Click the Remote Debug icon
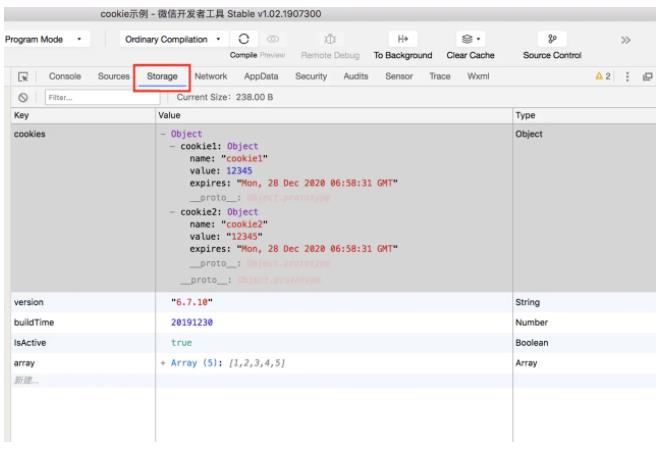The width and height of the screenshot is (664, 472). tap(330, 39)
